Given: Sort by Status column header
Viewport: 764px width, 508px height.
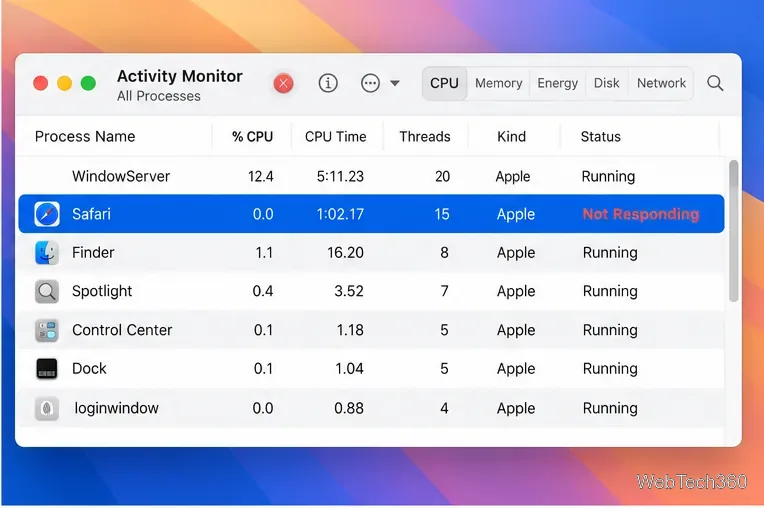Looking at the screenshot, I should tap(601, 136).
